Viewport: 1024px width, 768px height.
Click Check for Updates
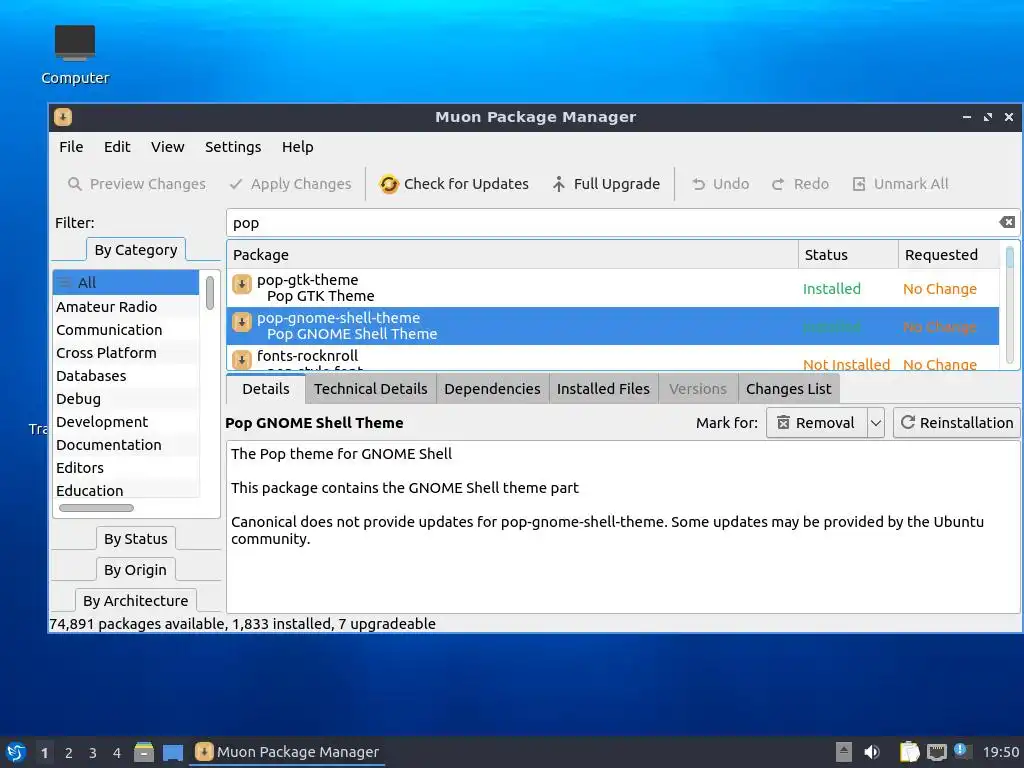pyautogui.click(x=454, y=184)
